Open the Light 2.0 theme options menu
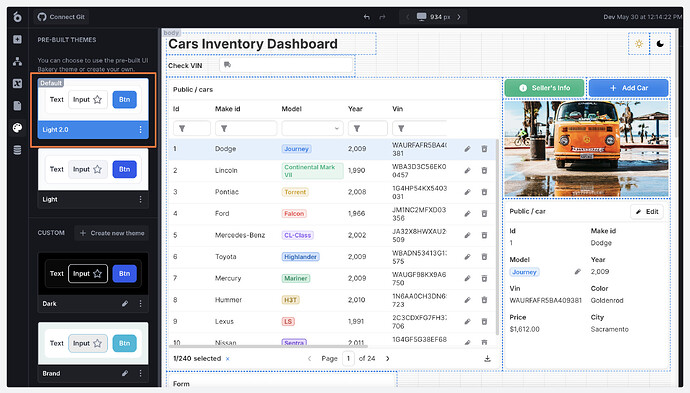This screenshot has height=393, width=690. coord(140,130)
